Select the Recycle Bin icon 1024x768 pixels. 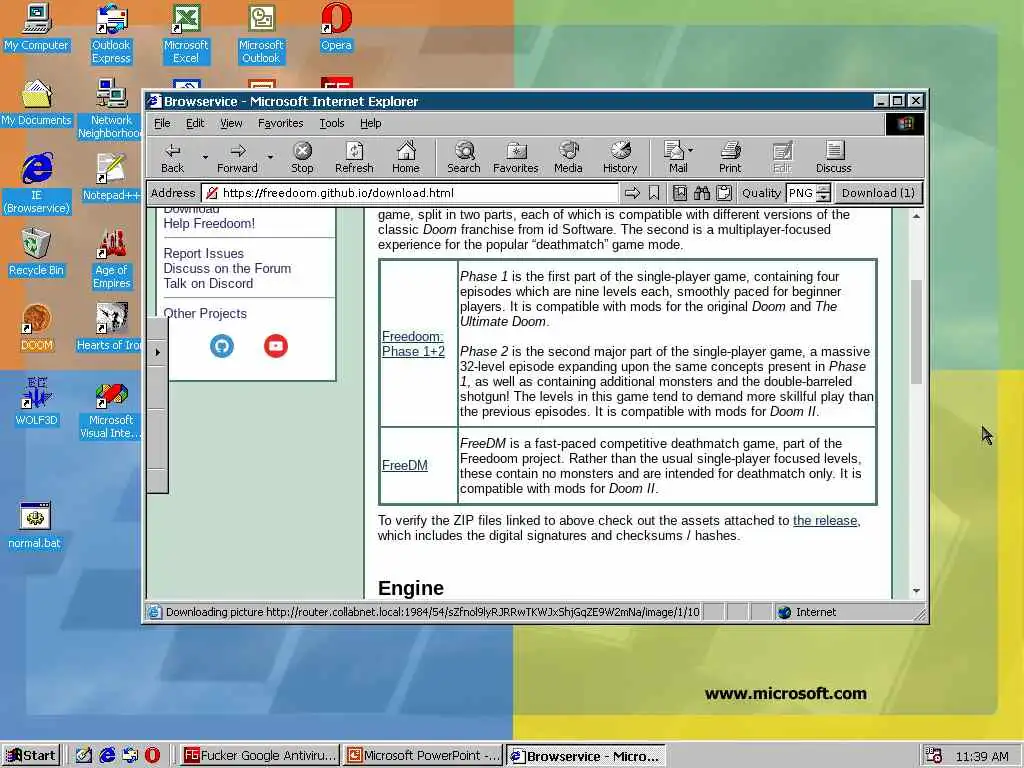click(37, 253)
